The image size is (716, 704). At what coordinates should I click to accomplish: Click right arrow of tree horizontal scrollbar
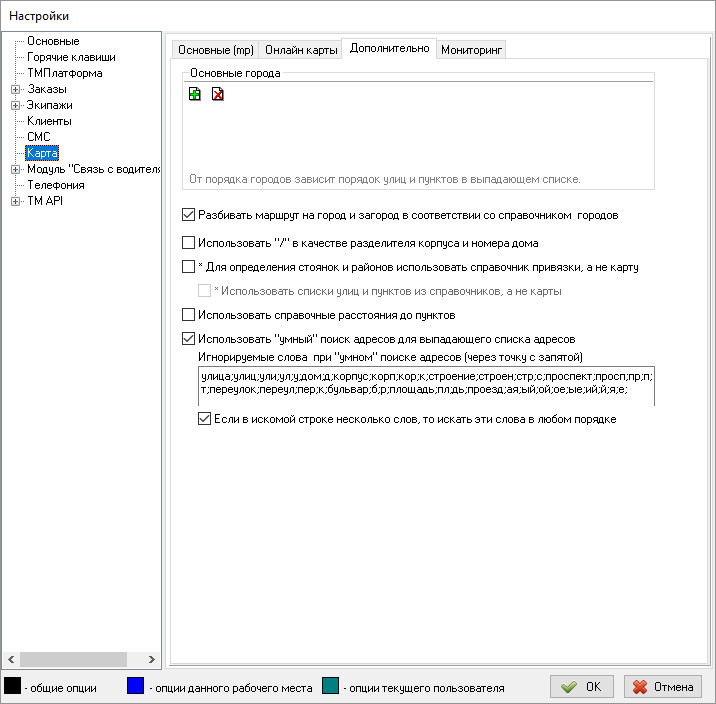pyautogui.click(x=152, y=659)
